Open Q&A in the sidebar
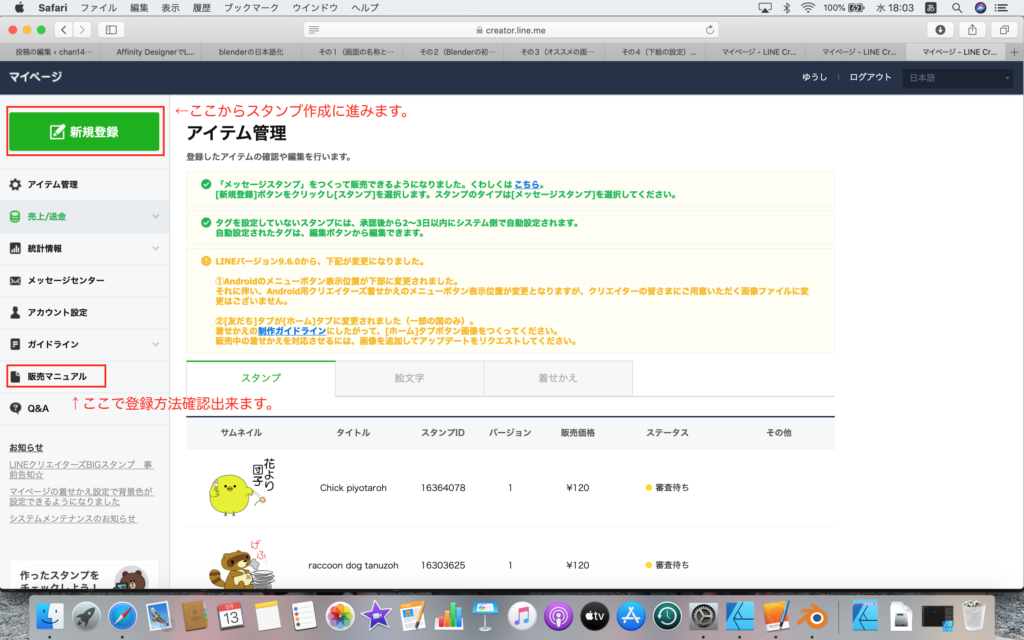The width and height of the screenshot is (1024, 640). pyautogui.click(x=85, y=408)
